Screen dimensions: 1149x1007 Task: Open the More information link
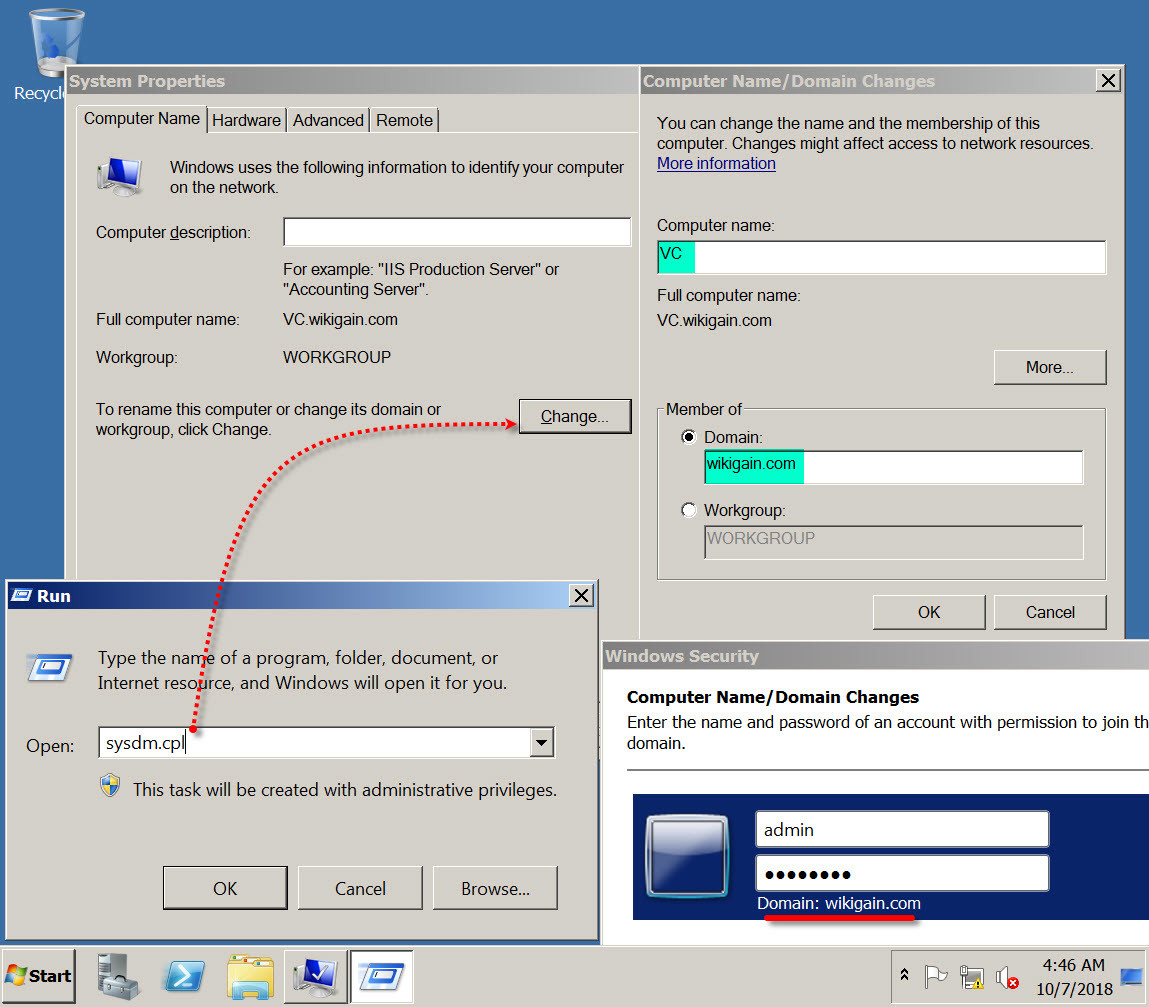(x=716, y=163)
